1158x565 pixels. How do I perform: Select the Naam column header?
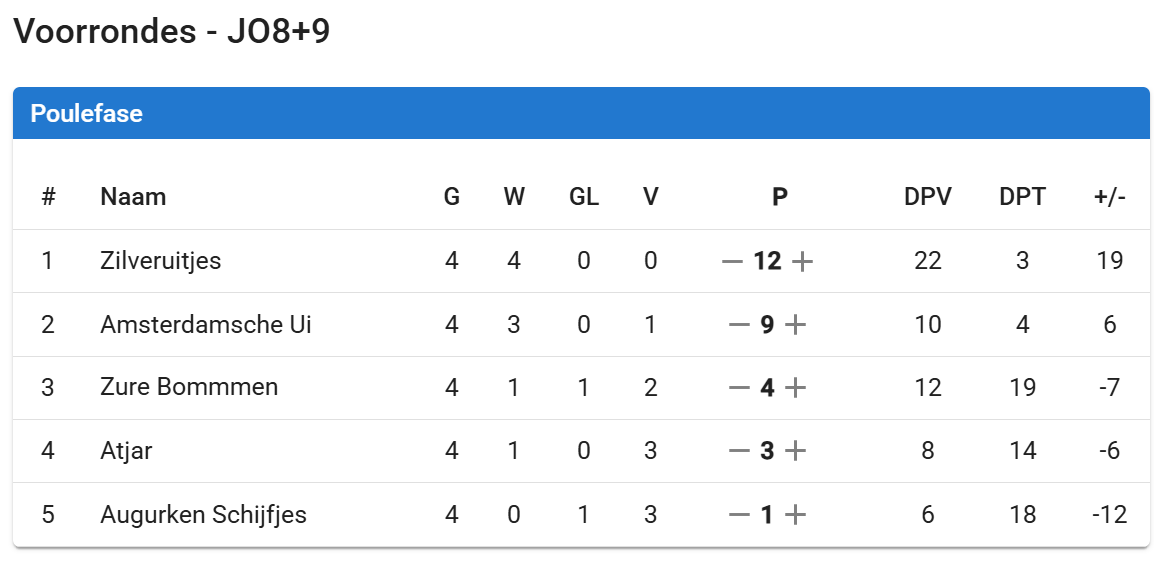(x=133, y=197)
